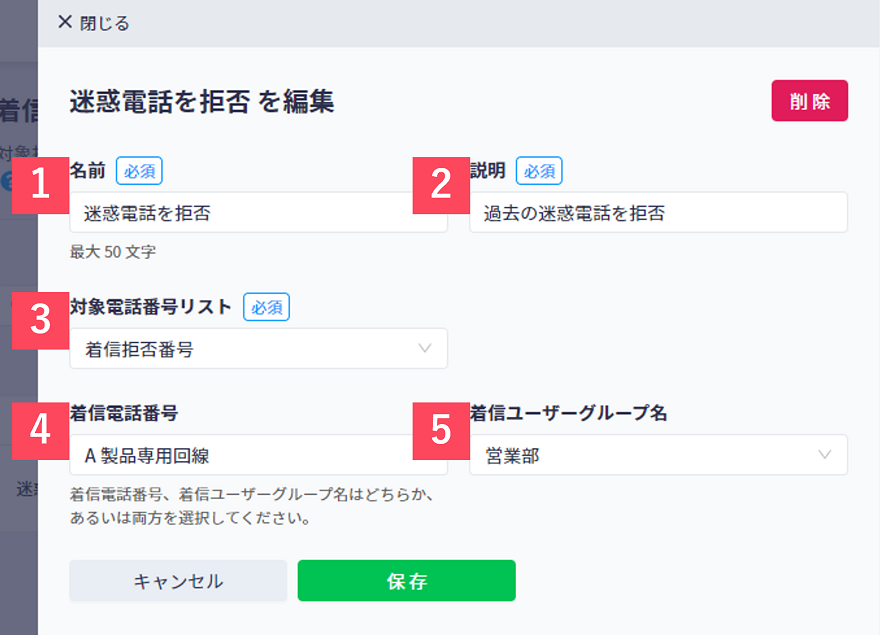Click the red 削除 button
This screenshot has width=880, height=635.
(x=809, y=100)
